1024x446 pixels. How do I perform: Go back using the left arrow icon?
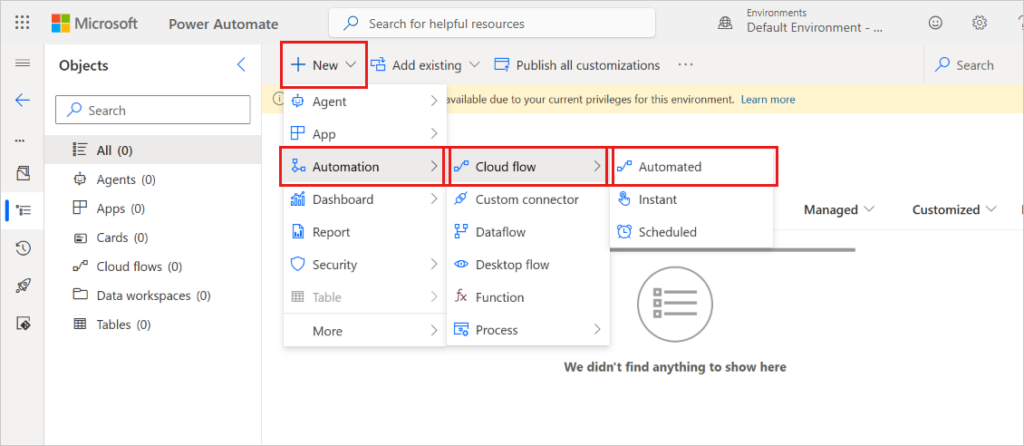click(22, 100)
